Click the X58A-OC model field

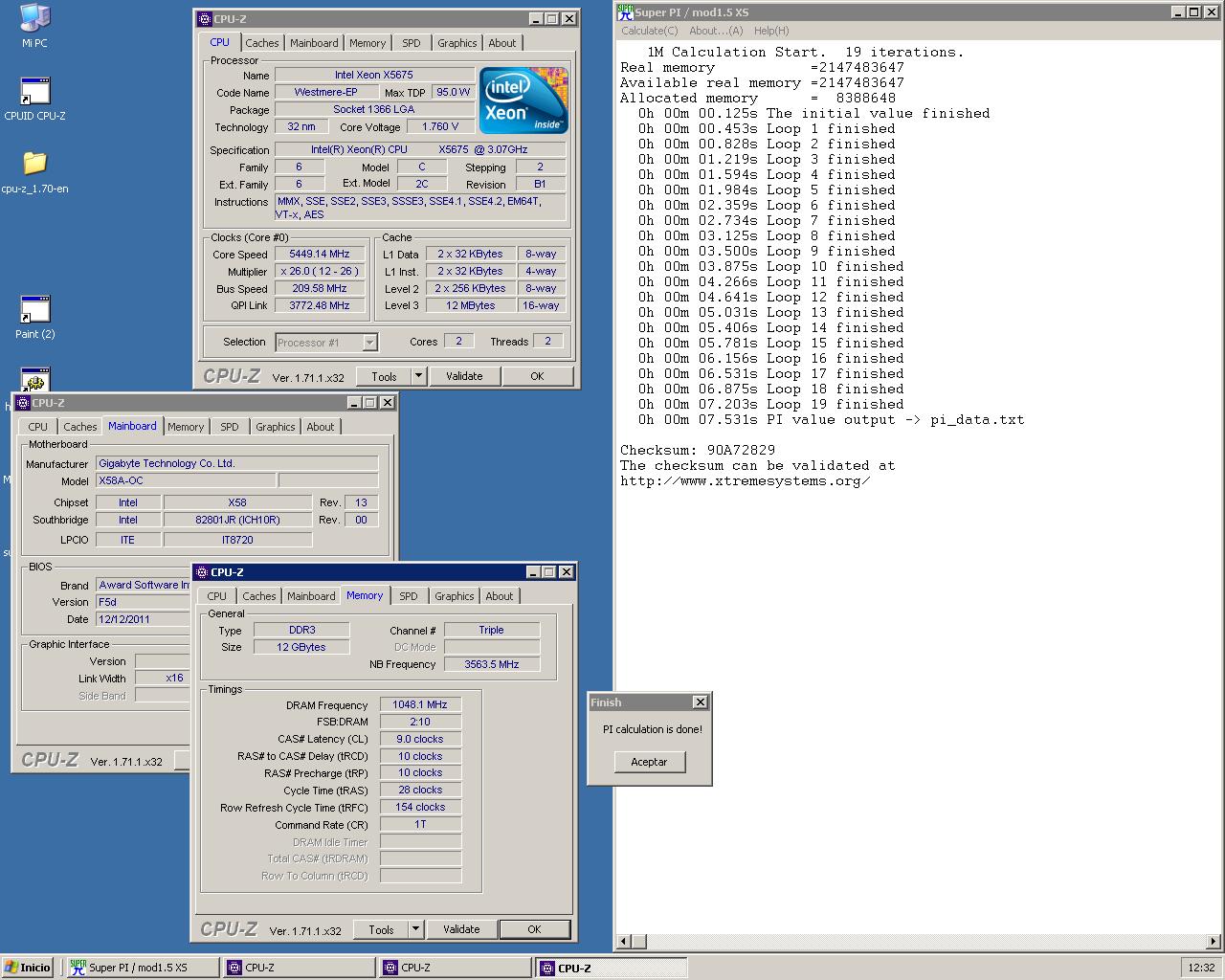pyautogui.click(x=186, y=480)
